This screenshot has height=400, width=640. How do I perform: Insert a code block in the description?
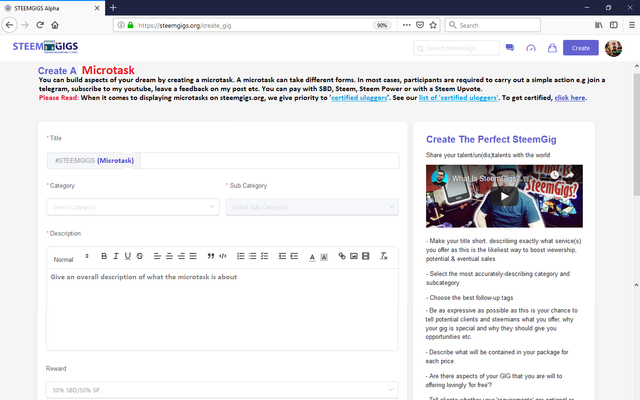[223, 256]
